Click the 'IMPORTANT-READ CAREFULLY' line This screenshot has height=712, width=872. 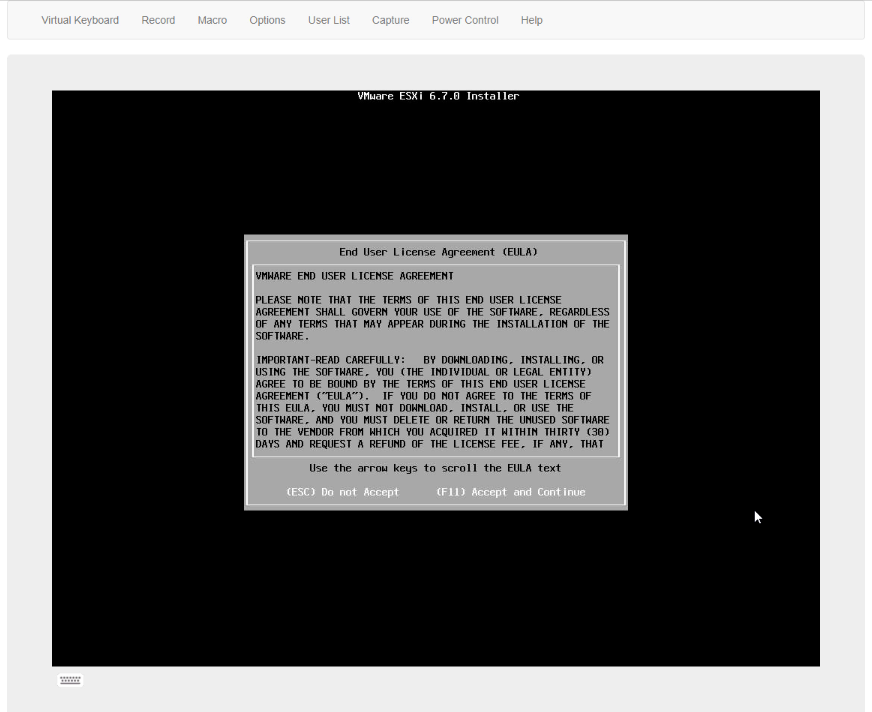[x=429, y=360]
